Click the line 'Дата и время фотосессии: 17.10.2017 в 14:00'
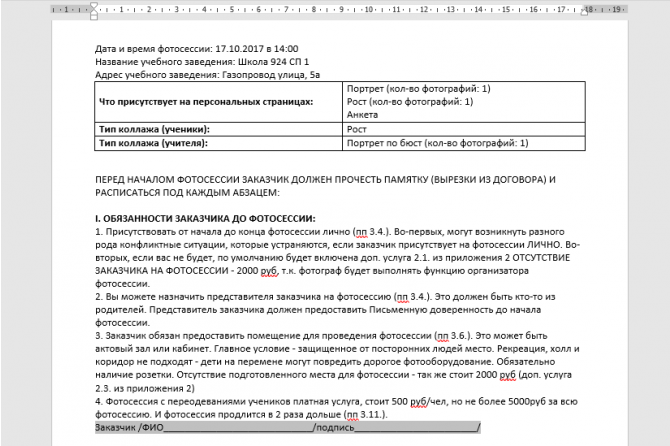 coord(197,49)
